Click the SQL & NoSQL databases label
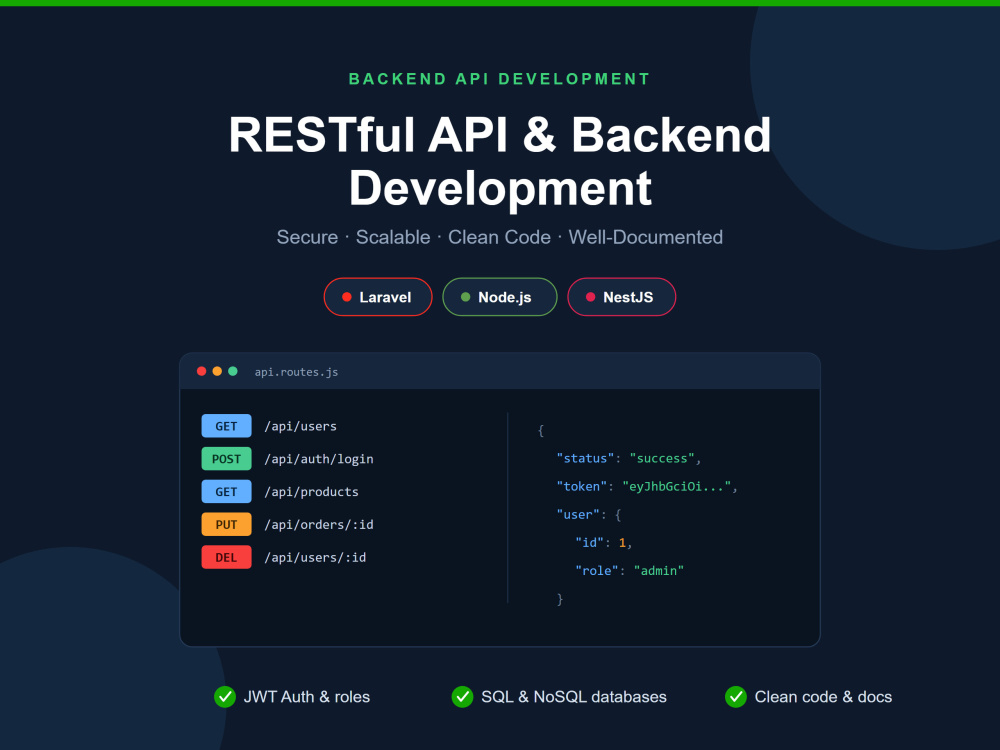The height and width of the screenshot is (750, 1000). click(574, 697)
